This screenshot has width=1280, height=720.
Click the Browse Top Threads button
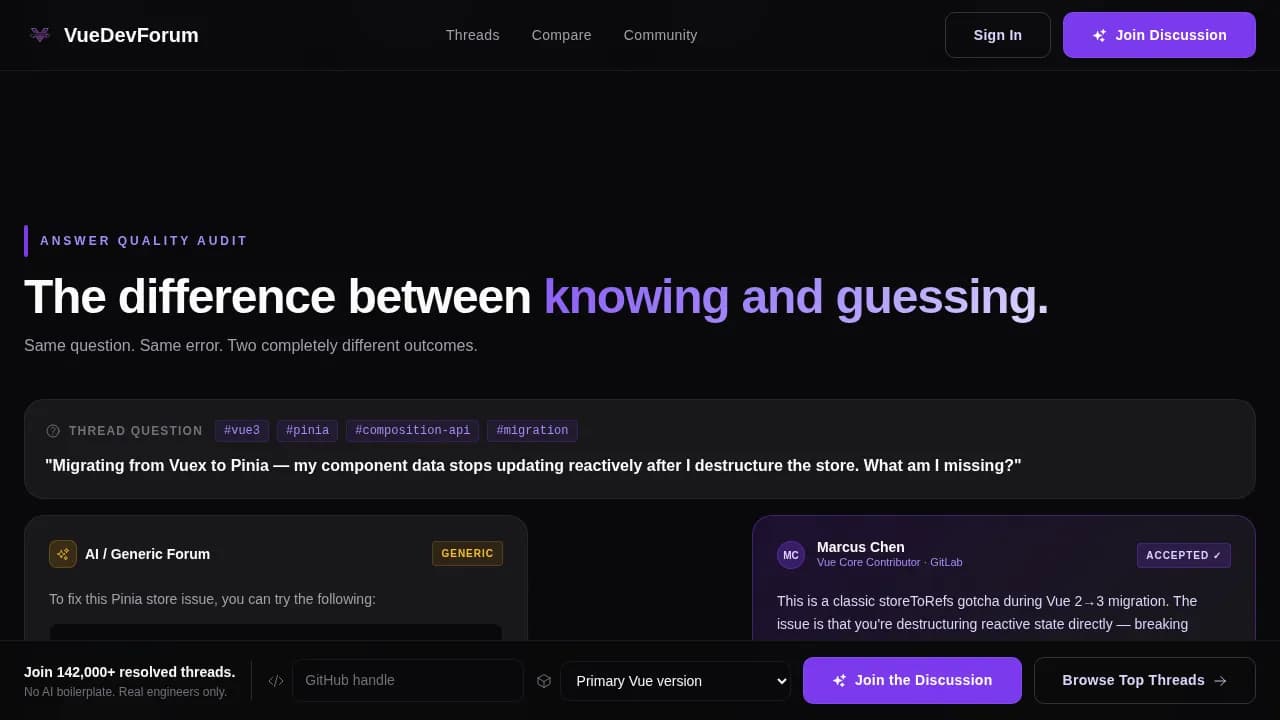(x=1145, y=681)
